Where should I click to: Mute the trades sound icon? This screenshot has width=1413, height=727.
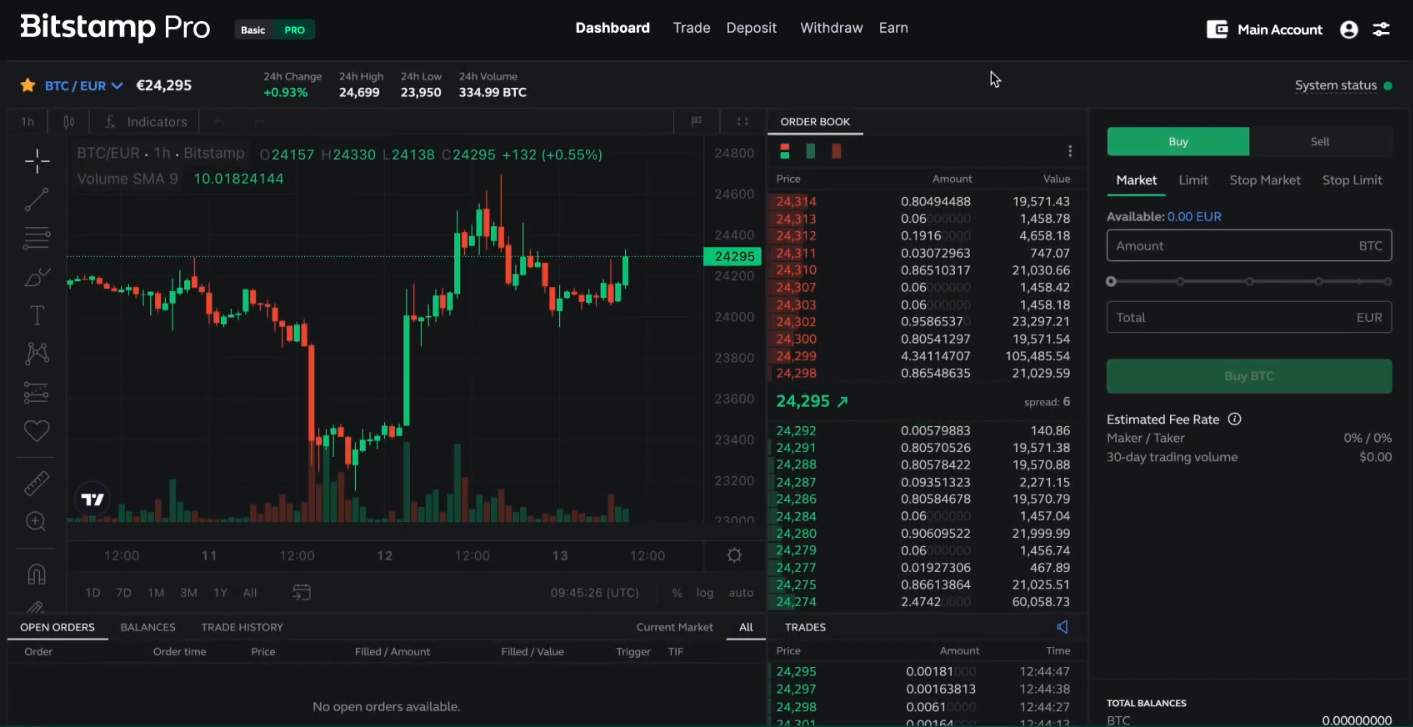(1062, 627)
